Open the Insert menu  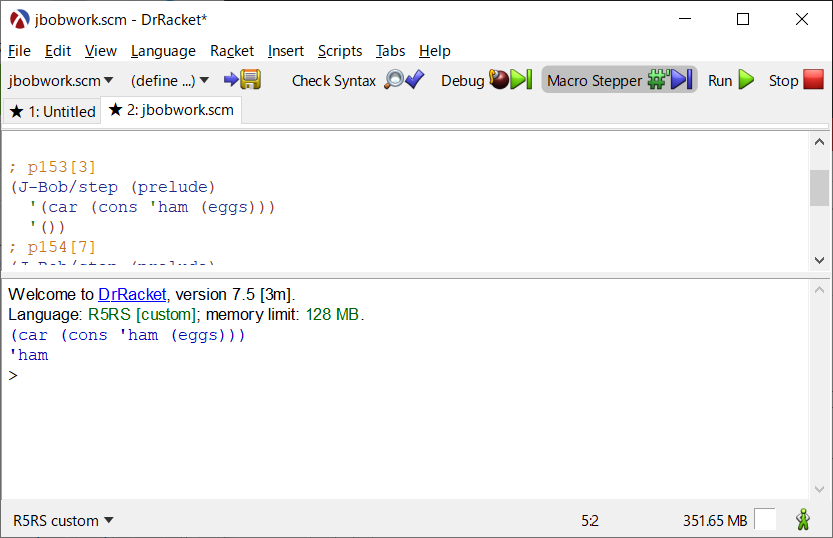tap(286, 51)
